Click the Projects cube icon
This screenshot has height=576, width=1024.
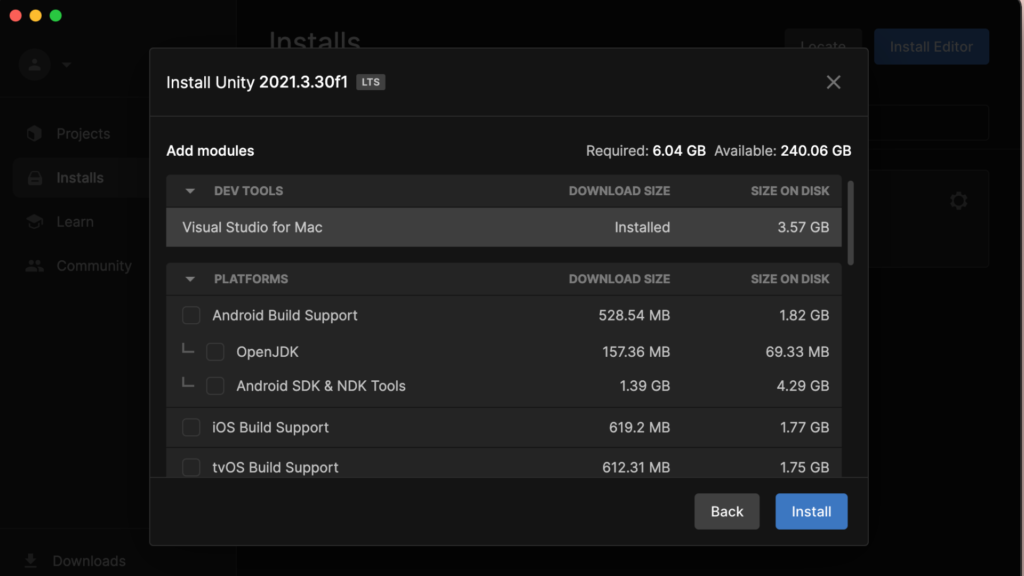coord(35,133)
